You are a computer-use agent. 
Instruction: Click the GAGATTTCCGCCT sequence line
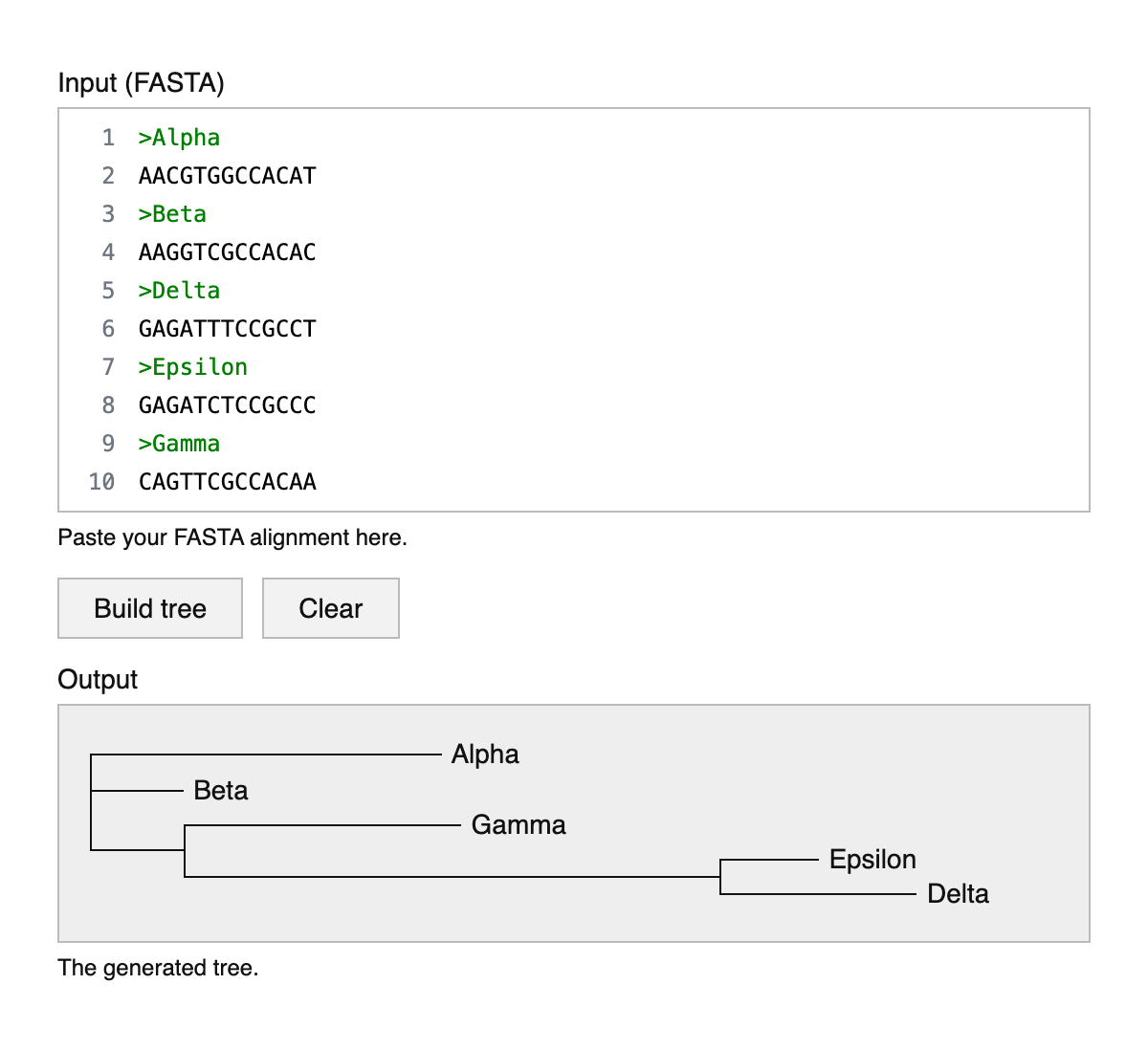tap(227, 329)
